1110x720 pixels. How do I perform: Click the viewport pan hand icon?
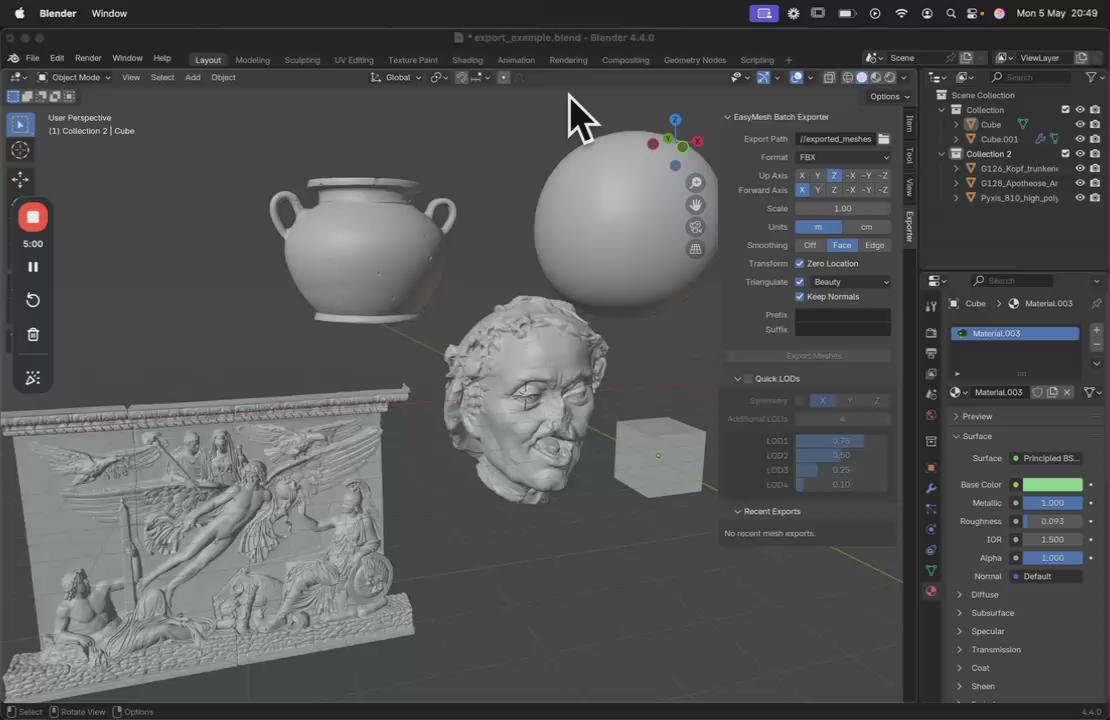[x=696, y=205]
